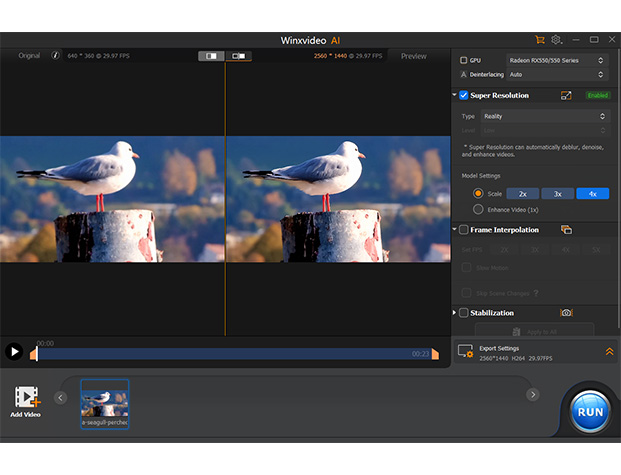Collapse the Super Resolution section
Screen dimensions: 621x475
455,95
